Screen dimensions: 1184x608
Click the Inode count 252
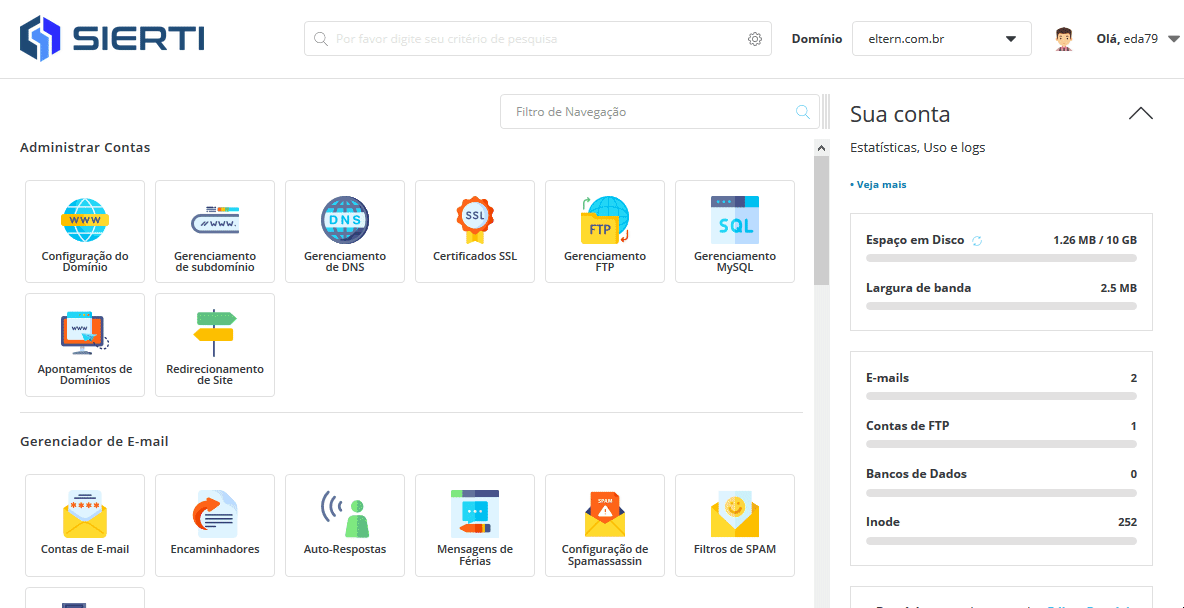tap(1127, 522)
